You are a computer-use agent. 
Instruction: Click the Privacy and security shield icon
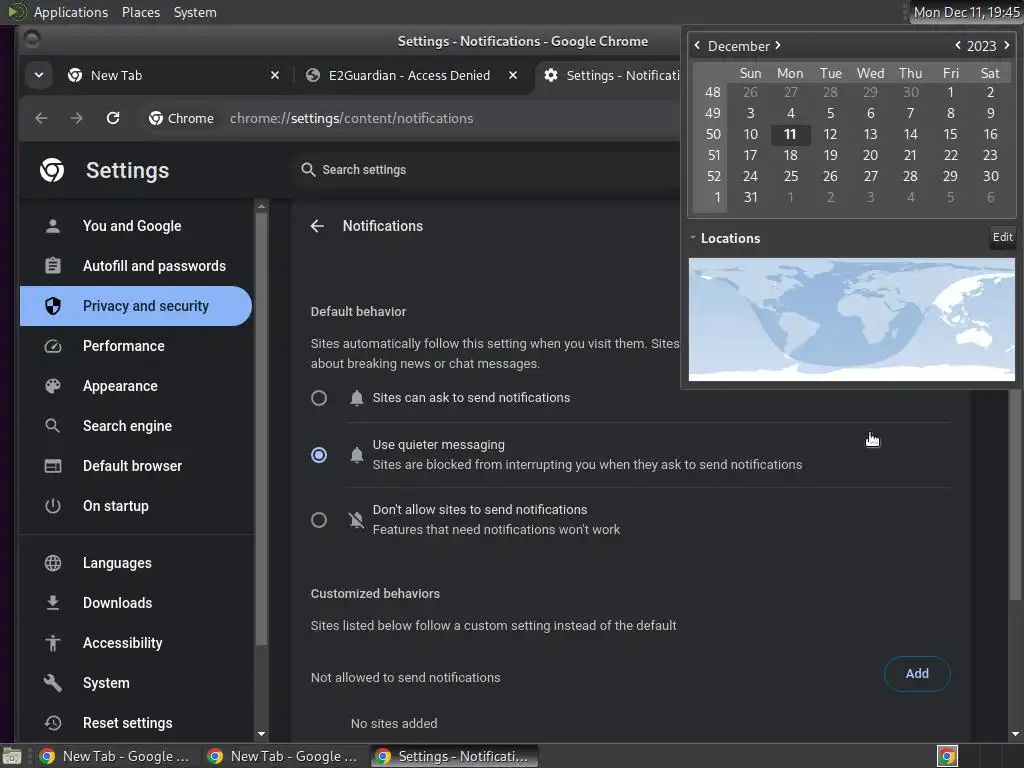tap(53, 306)
